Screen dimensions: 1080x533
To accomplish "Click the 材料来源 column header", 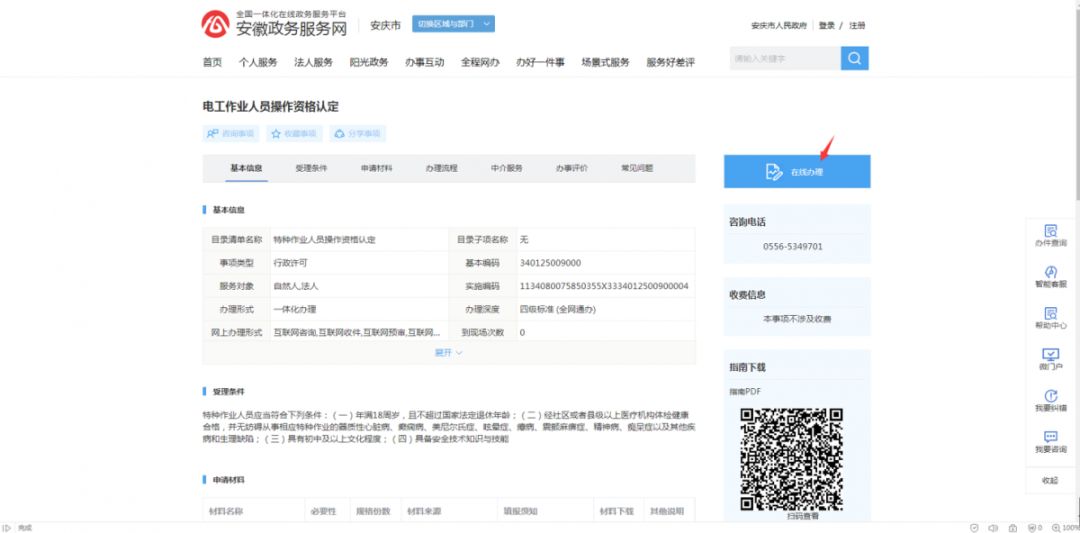I will pos(424,512).
